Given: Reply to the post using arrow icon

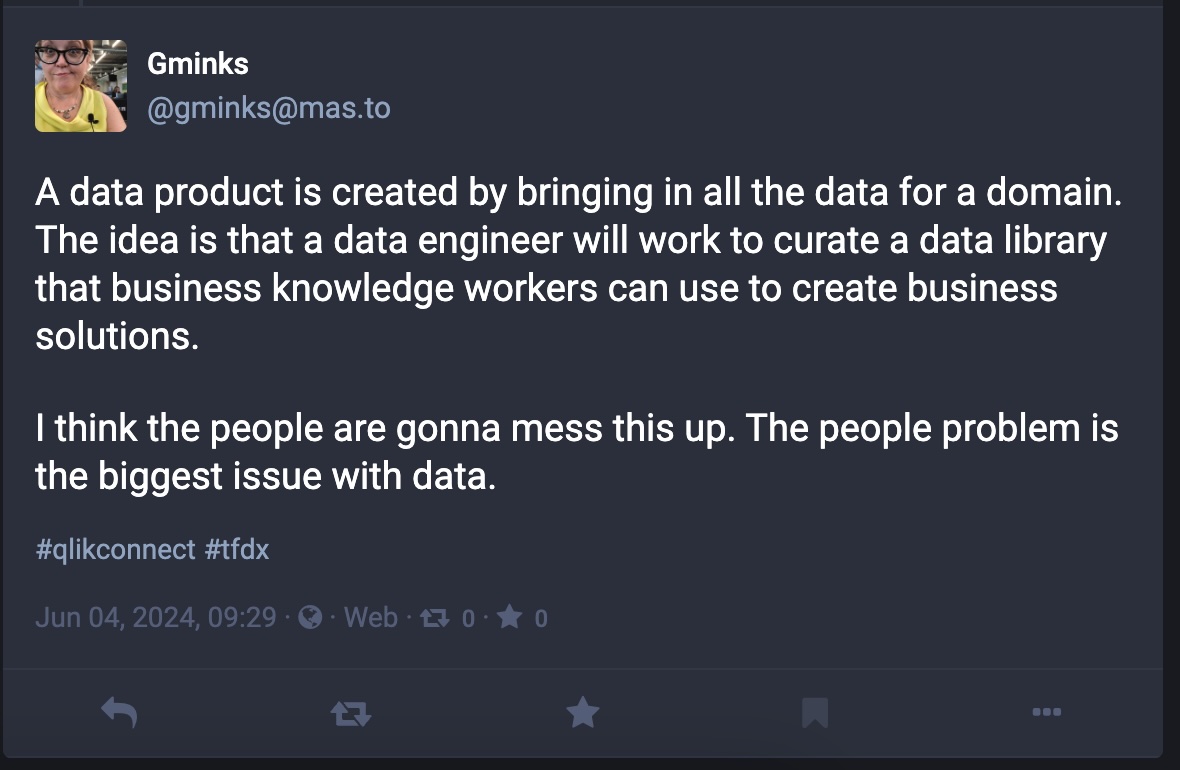Looking at the screenshot, I should (119, 712).
